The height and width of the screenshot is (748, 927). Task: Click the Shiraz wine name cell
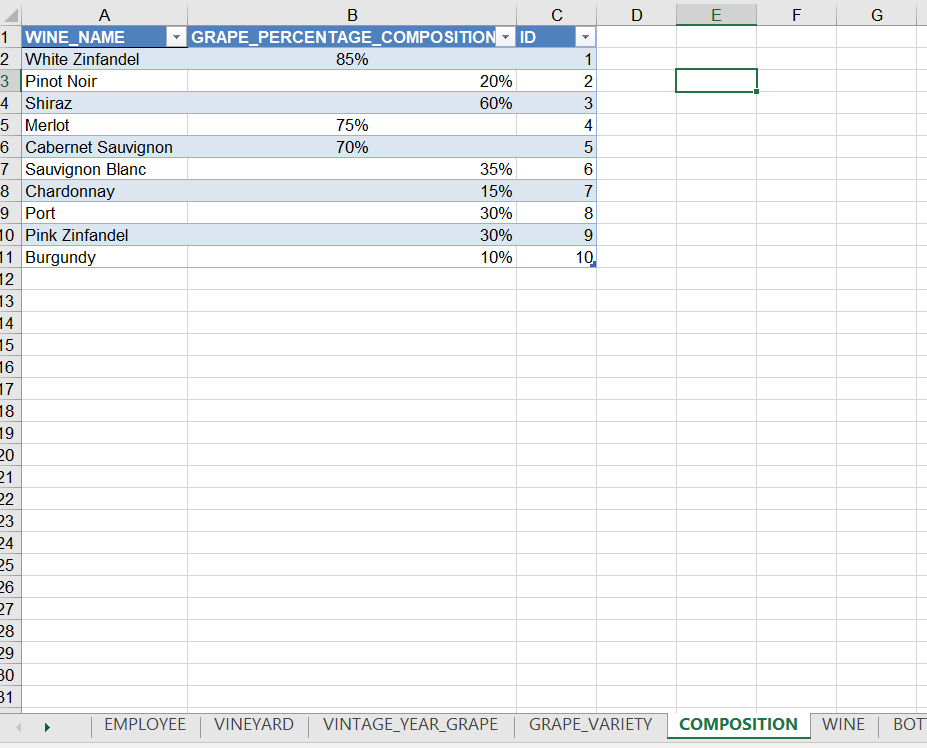point(104,102)
